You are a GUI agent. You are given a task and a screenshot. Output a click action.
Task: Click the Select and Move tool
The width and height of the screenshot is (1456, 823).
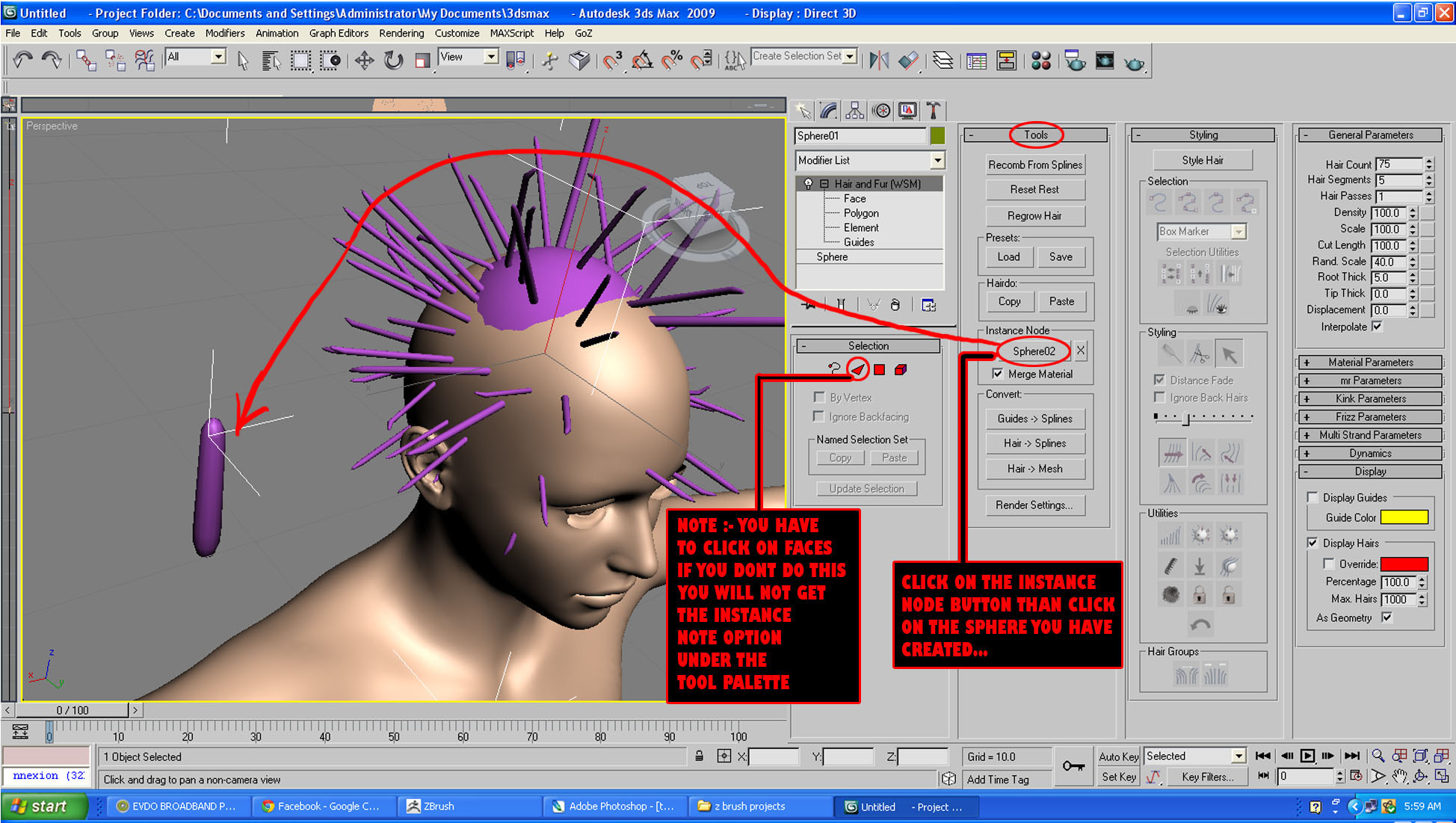point(364,61)
